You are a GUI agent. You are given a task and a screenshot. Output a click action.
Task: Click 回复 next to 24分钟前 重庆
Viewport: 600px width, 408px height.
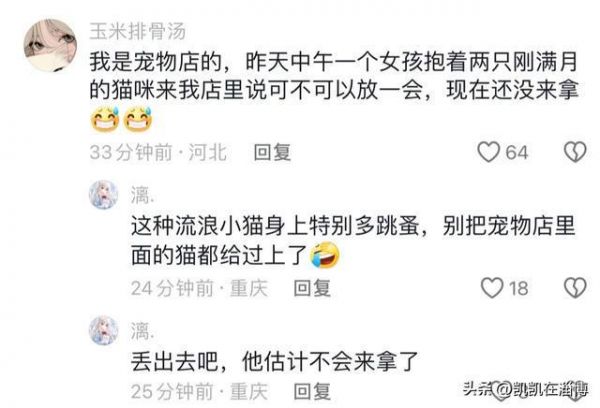[312, 288]
